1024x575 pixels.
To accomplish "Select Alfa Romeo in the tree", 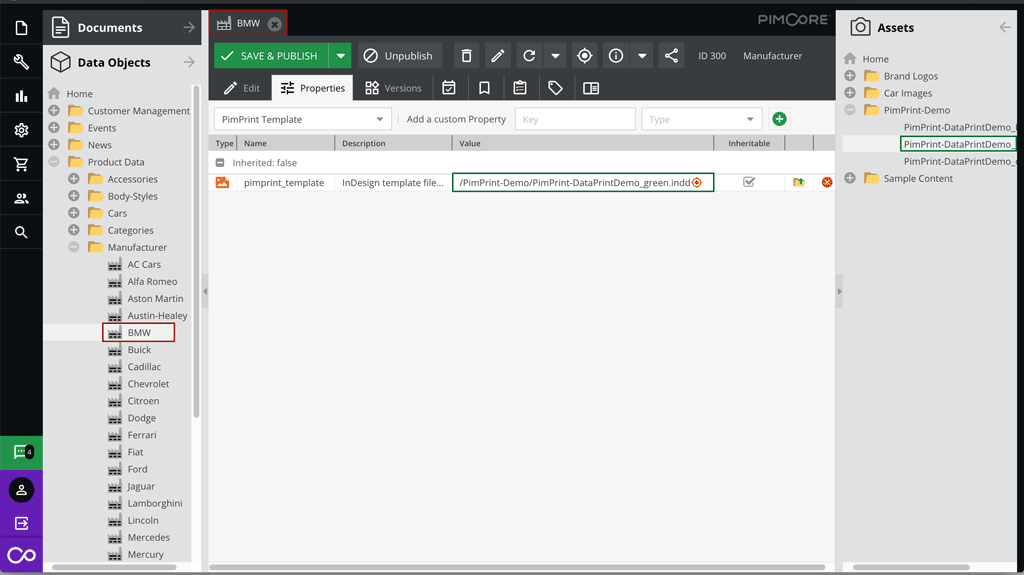I will point(152,282).
